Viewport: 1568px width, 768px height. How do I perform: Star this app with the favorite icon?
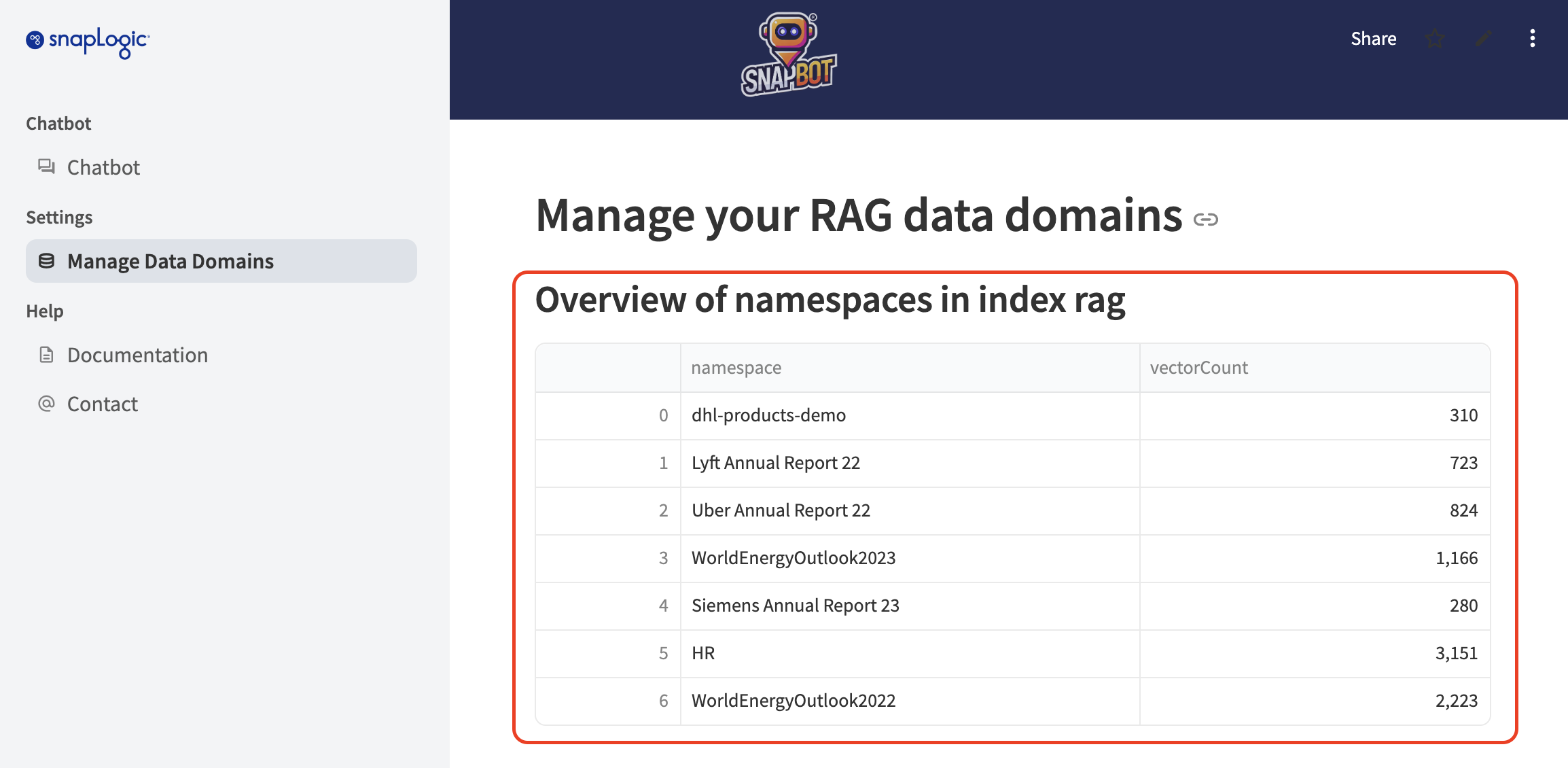pos(1435,39)
